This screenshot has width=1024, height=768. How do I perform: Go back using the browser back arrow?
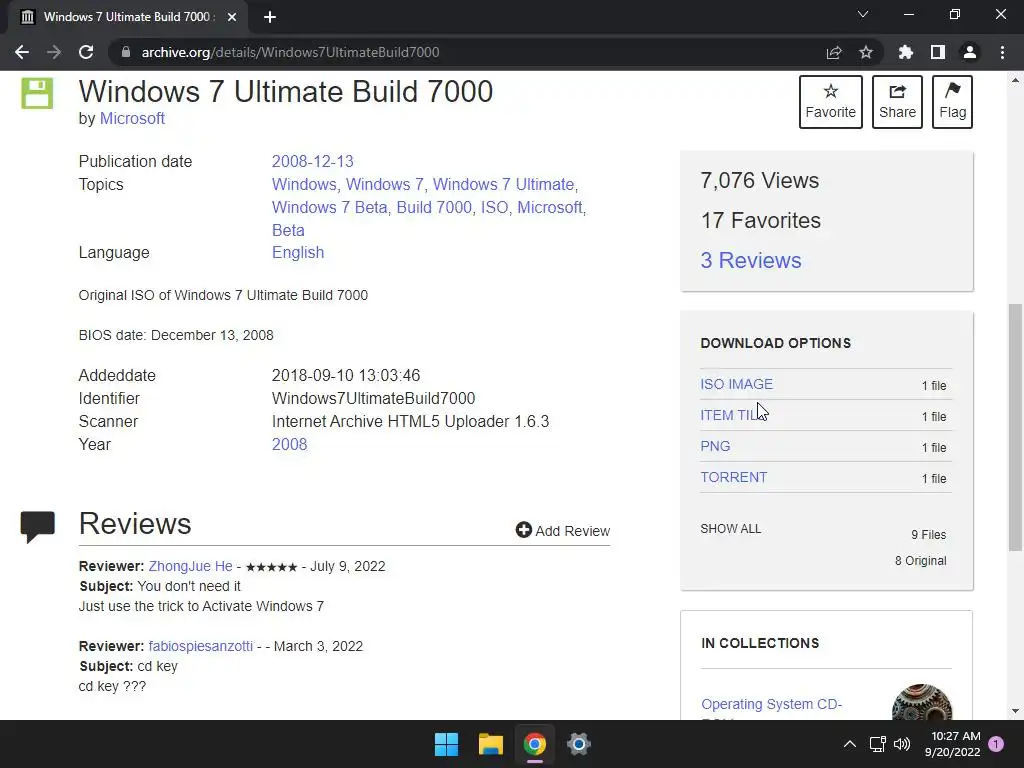[x=22, y=52]
